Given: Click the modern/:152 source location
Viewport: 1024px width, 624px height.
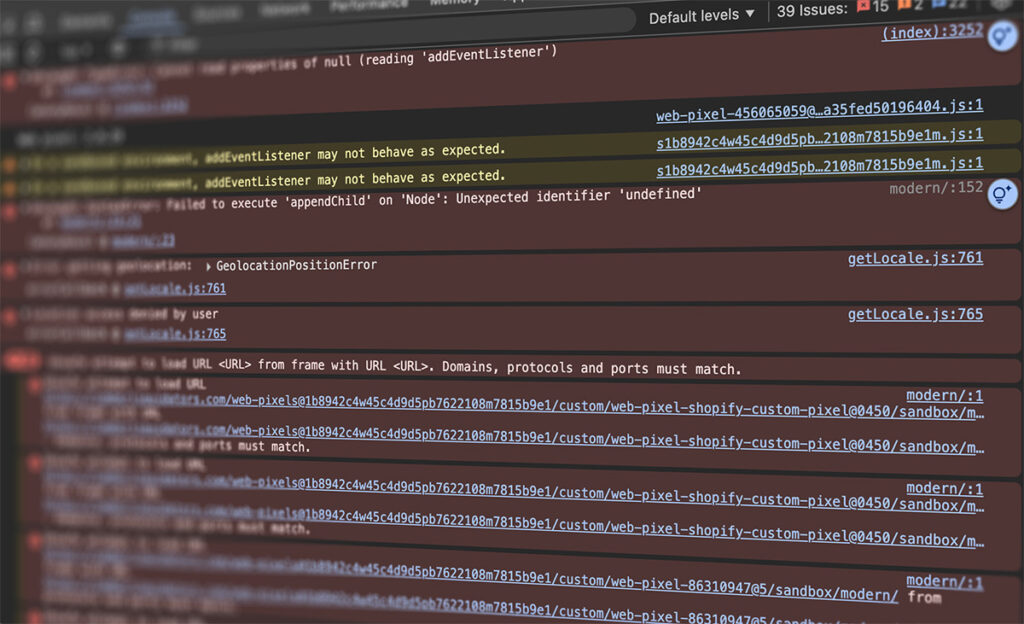Looking at the screenshot, I should point(935,188).
